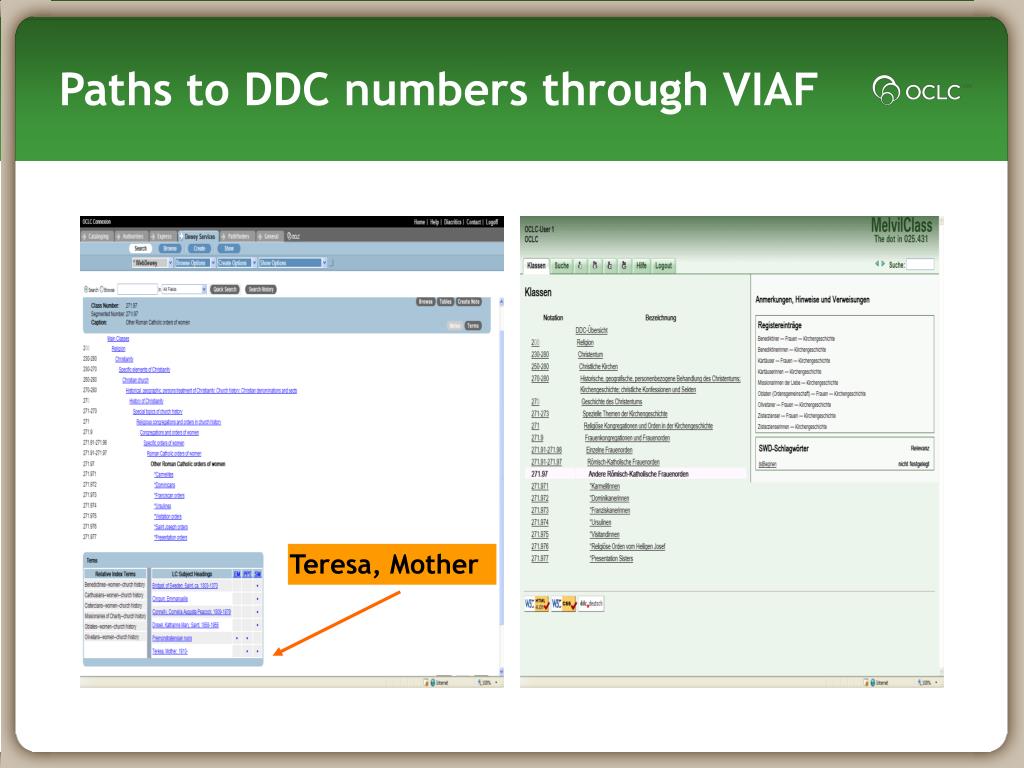Click the Search pill button under Dewey Services

coord(140,249)
